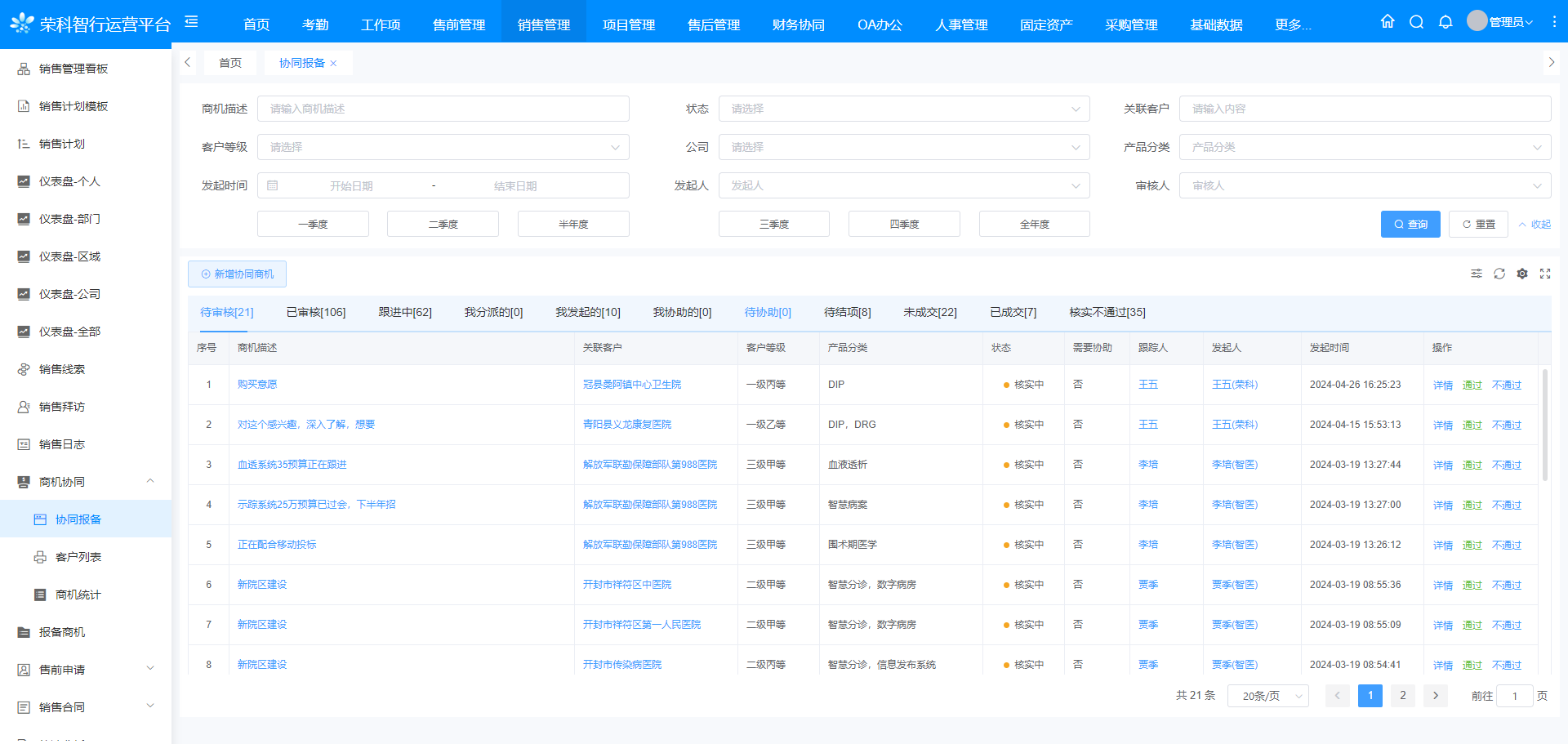
Task: Toggle the sidebar collapse hamburger icon
Action: tap(191, 22)
